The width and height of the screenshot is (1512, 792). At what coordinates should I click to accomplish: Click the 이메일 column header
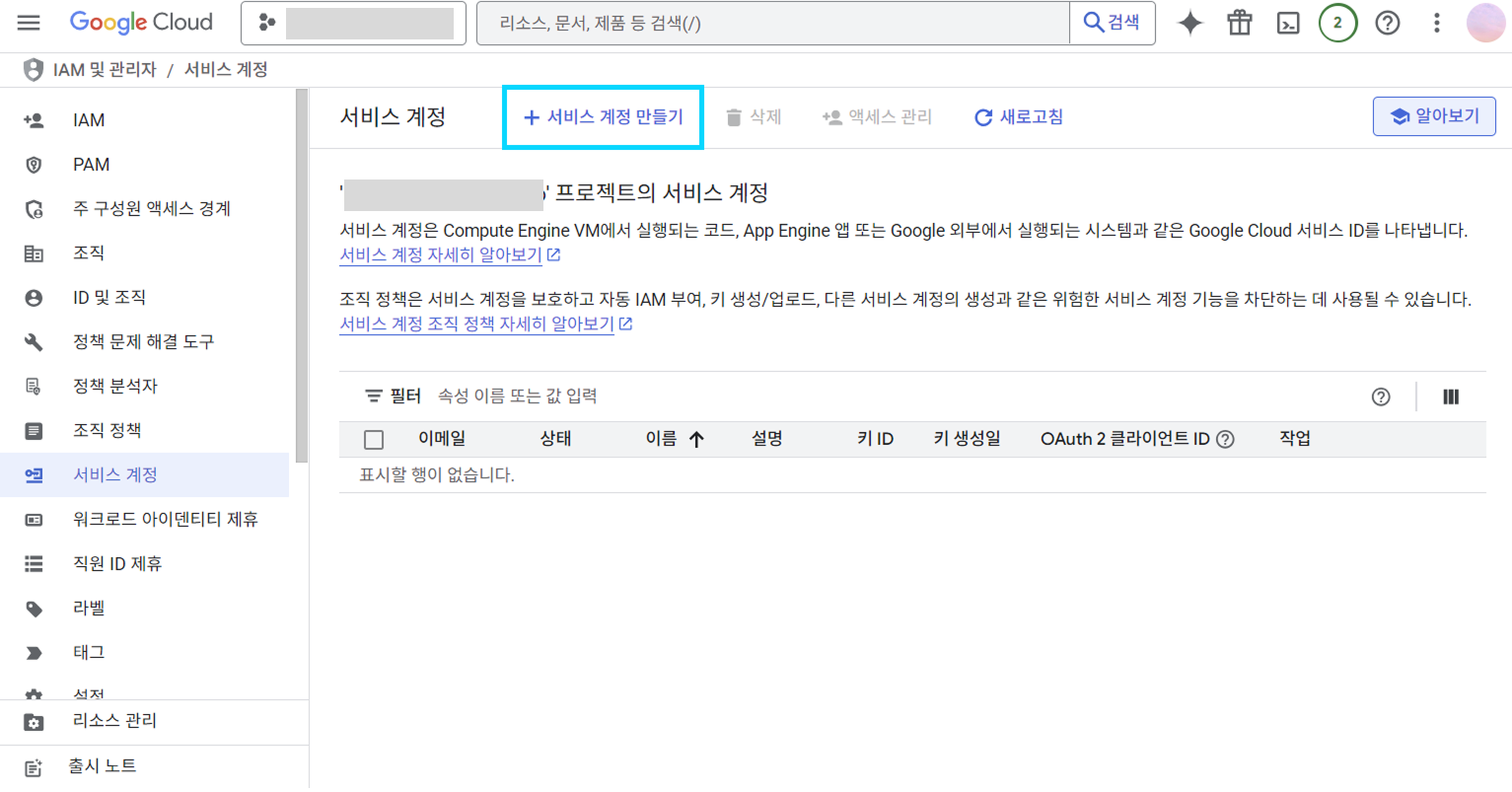coord(442,439)
